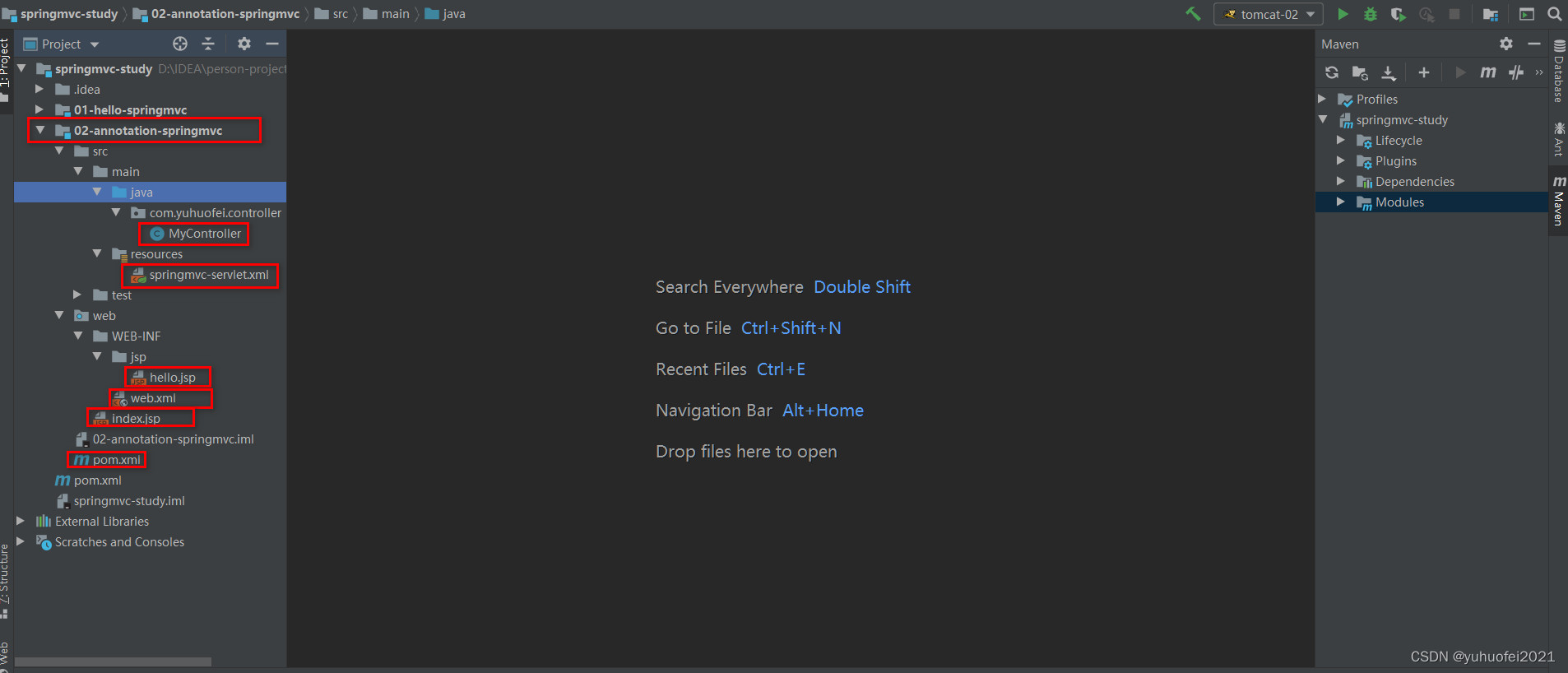Viewport: 1568px width, 673px height.
Task: Open springmvc-study.iml file
Action: (128, 501)
